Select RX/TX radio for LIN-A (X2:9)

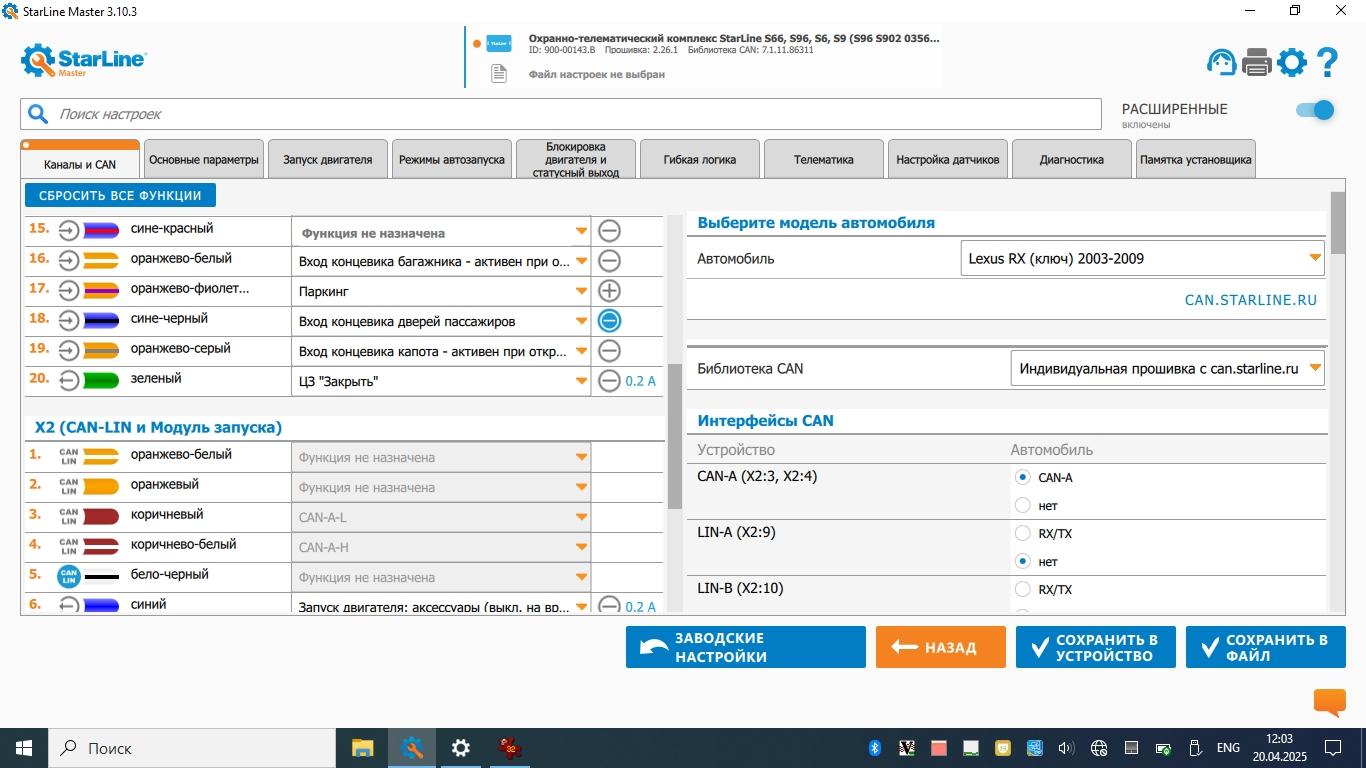(1022, 534)
